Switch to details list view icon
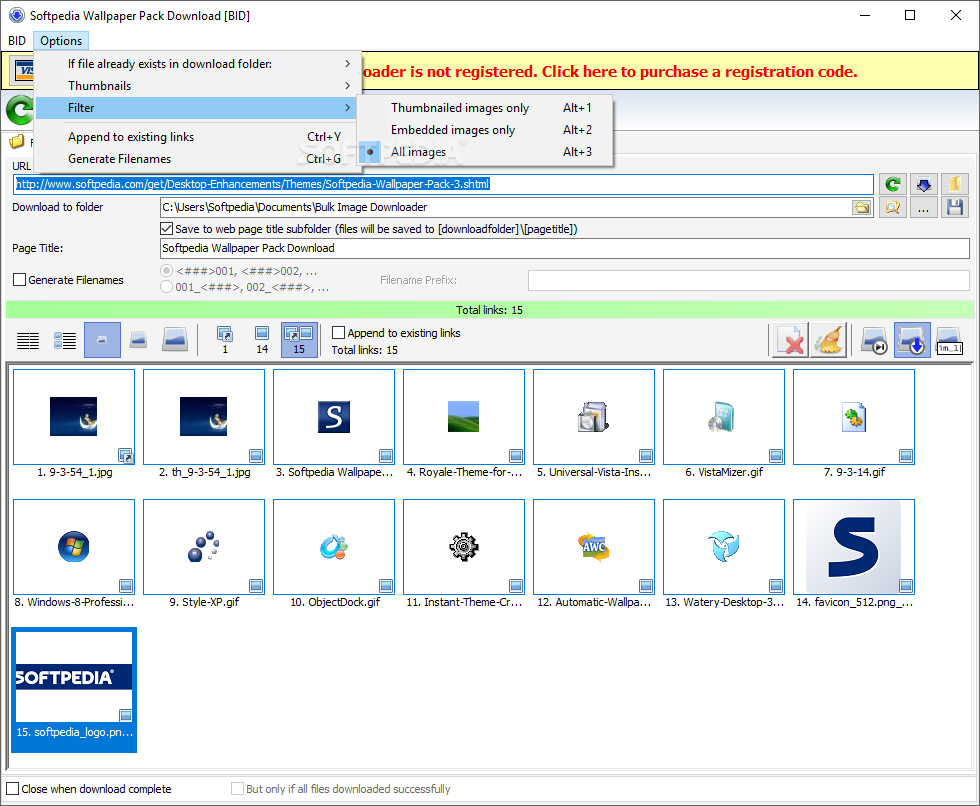The width and height of the screenshot is (980, 806). [65, 341]
